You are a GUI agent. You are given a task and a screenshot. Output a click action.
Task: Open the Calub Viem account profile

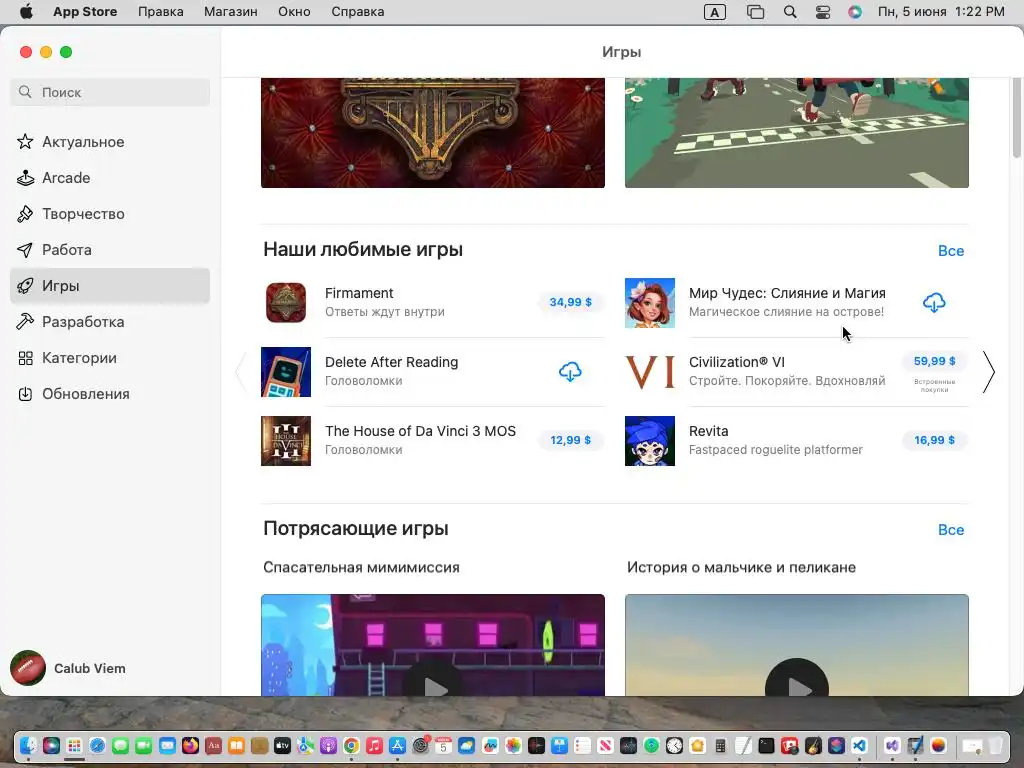[x=69, y=668]
